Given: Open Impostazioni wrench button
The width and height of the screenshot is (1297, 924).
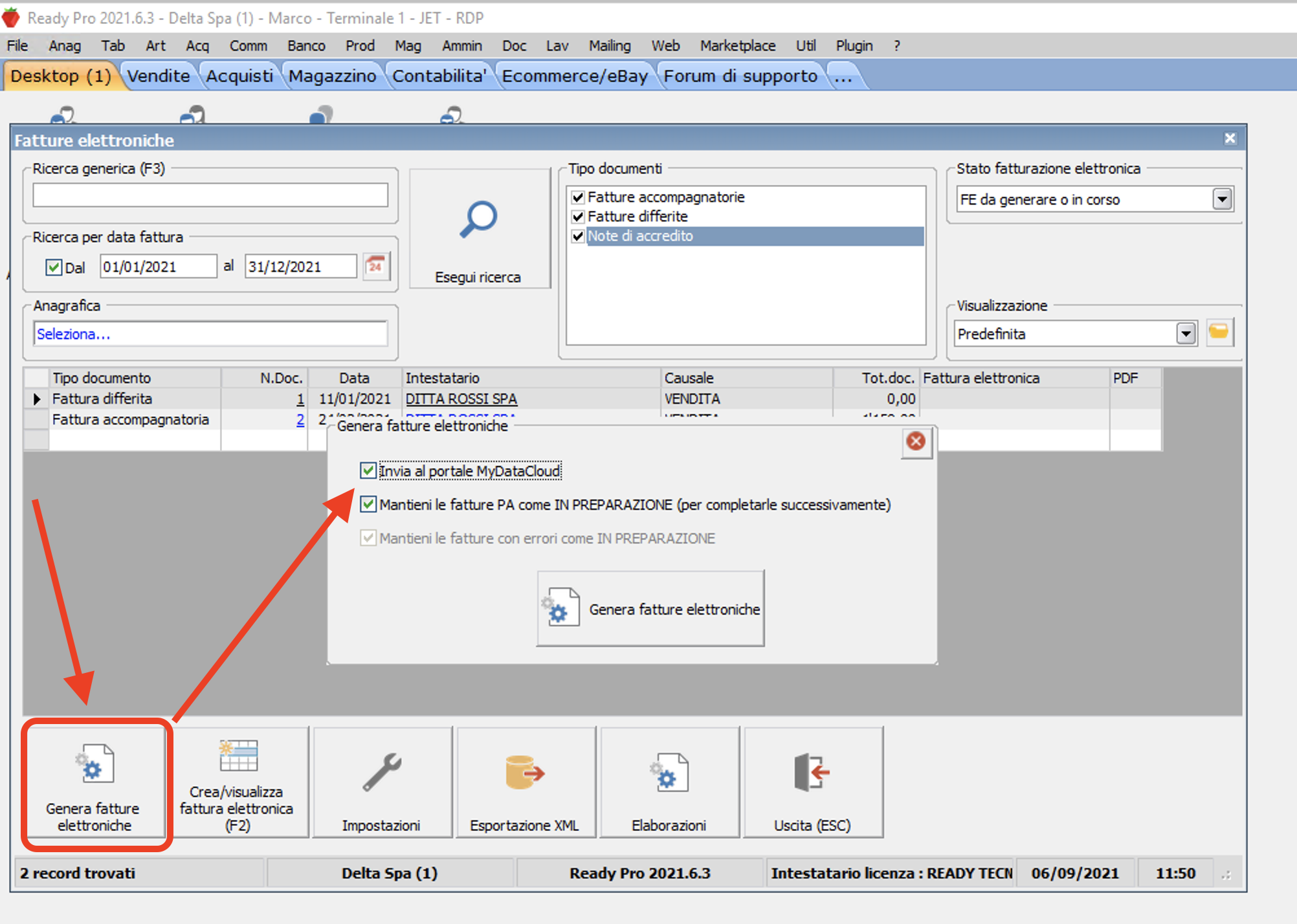Looking at the screenshot, I should point(382,782).
